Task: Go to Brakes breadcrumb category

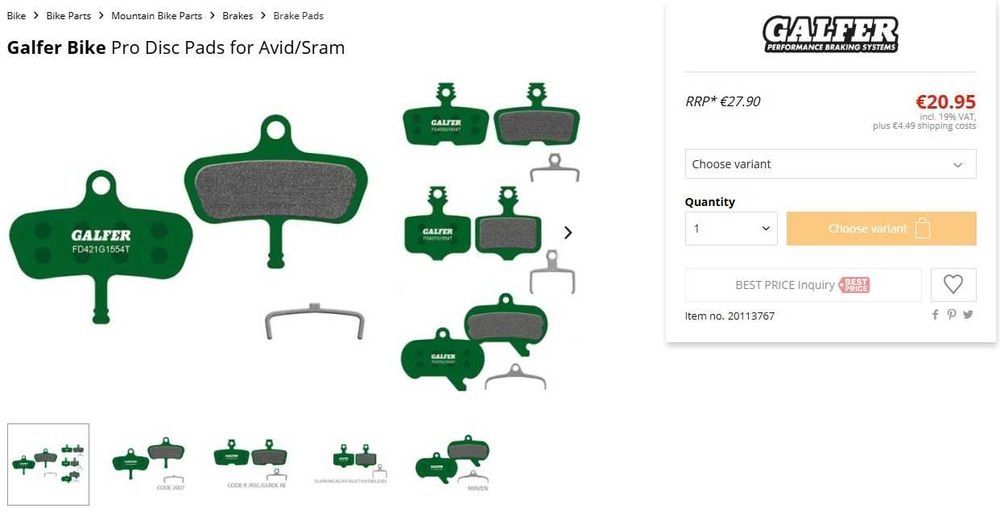Action: pos(237,16)
